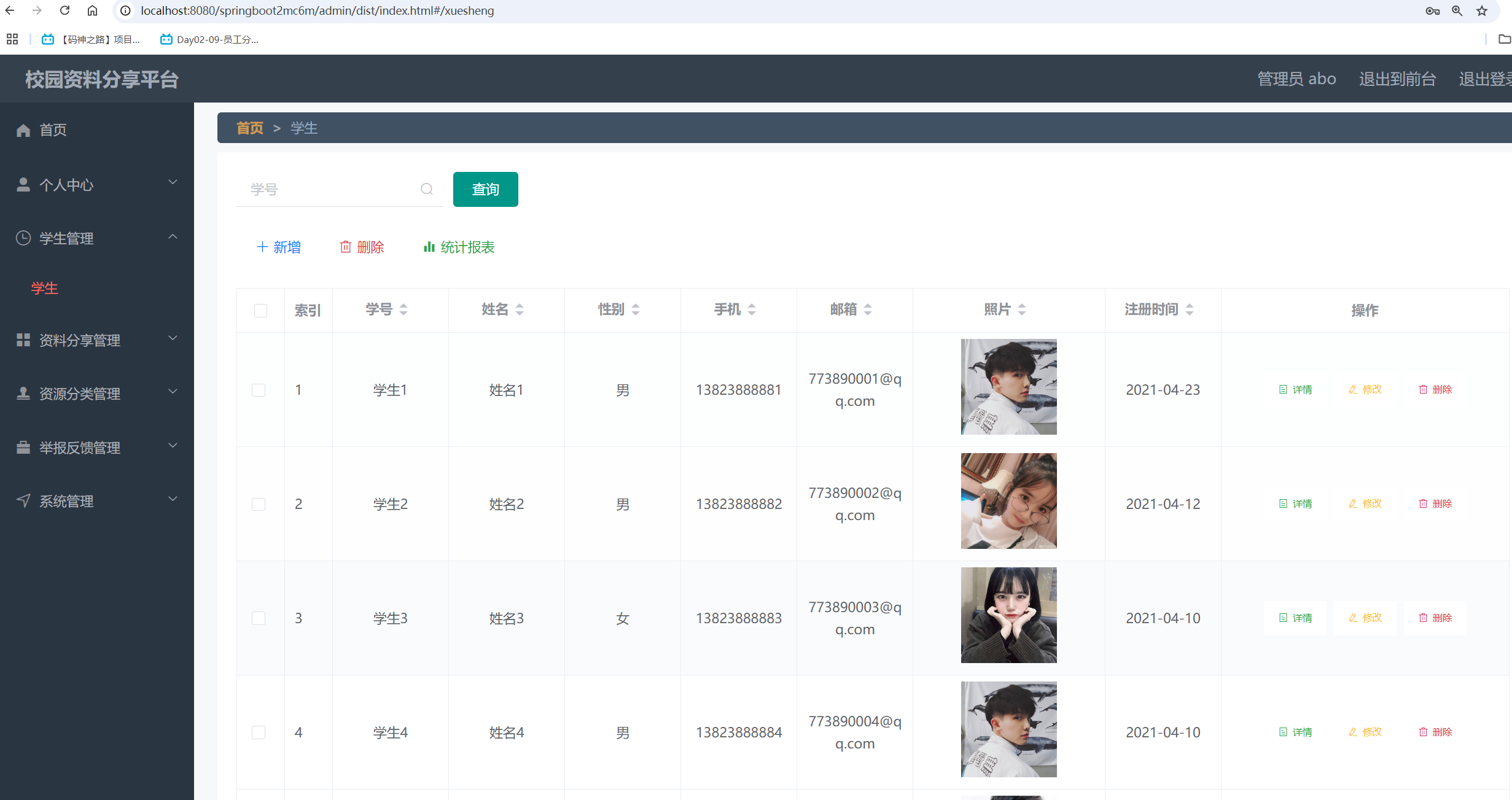Open the 首页 sidebar menu item

(53, 130)
